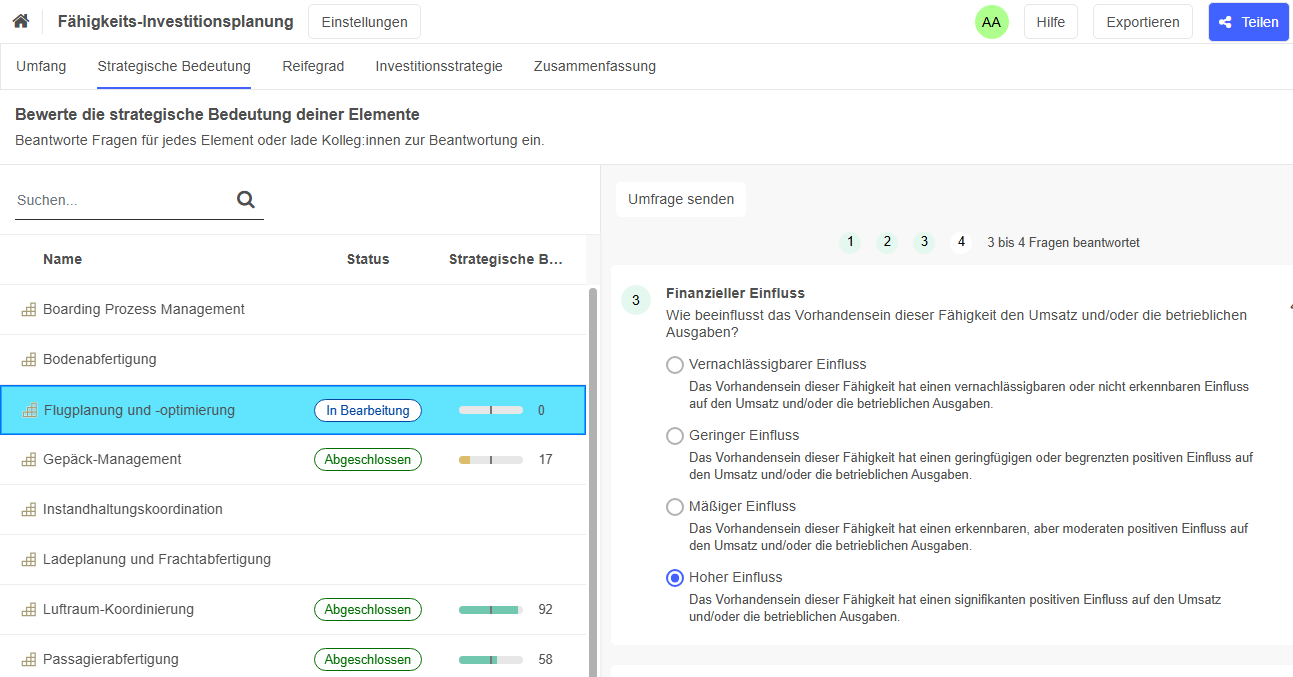Screen dimensions: 1293x677
Task: Click the chart icon beside Boarding Prozess Management
Action: click(x=27, y=309)
